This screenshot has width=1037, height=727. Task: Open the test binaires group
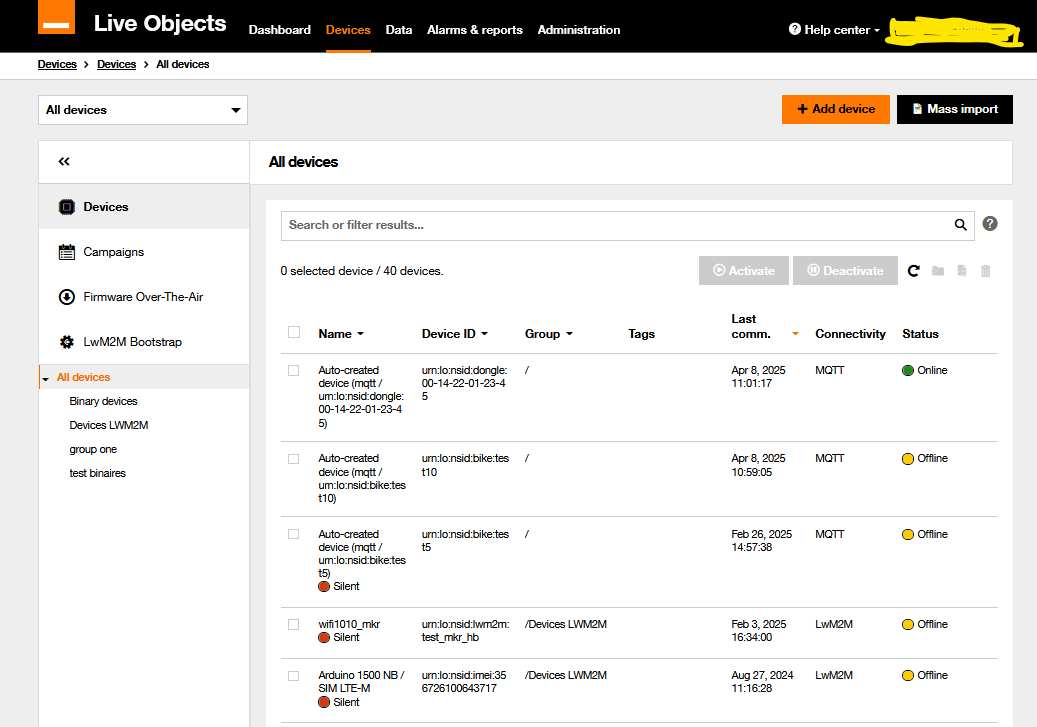[x=97, y=473]
